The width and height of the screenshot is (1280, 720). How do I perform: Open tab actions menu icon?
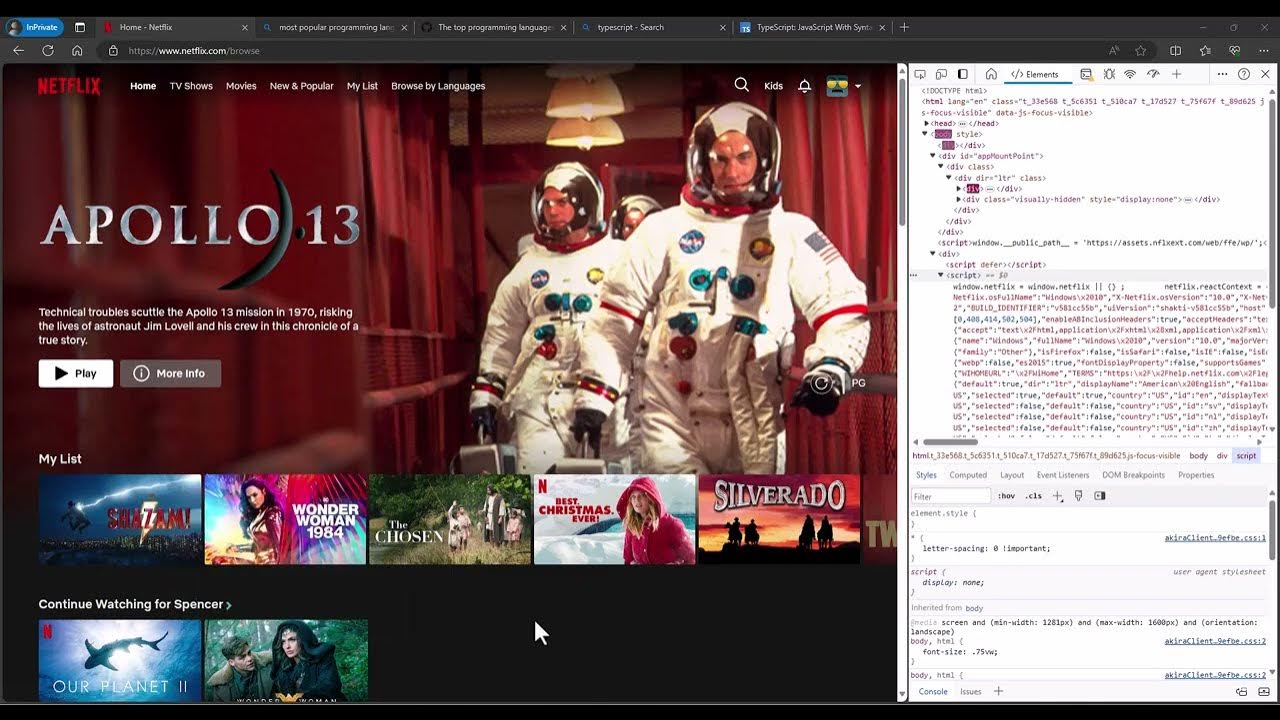80,27
